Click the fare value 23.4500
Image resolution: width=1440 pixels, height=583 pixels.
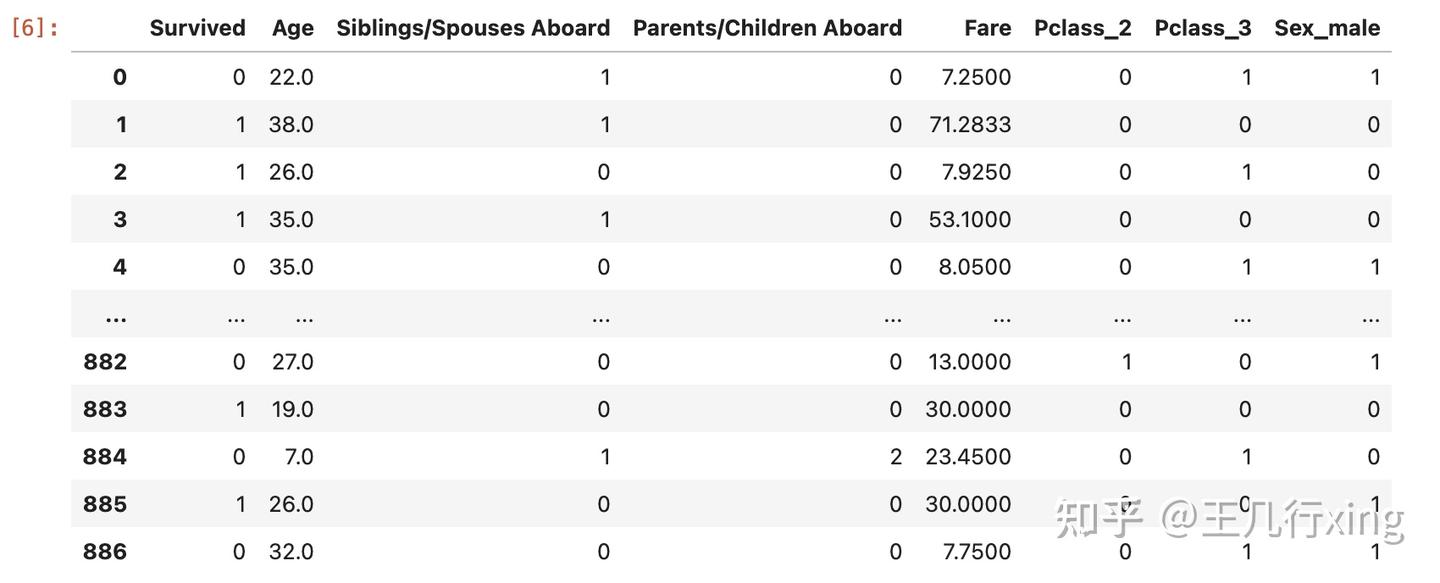coord(969,457)
